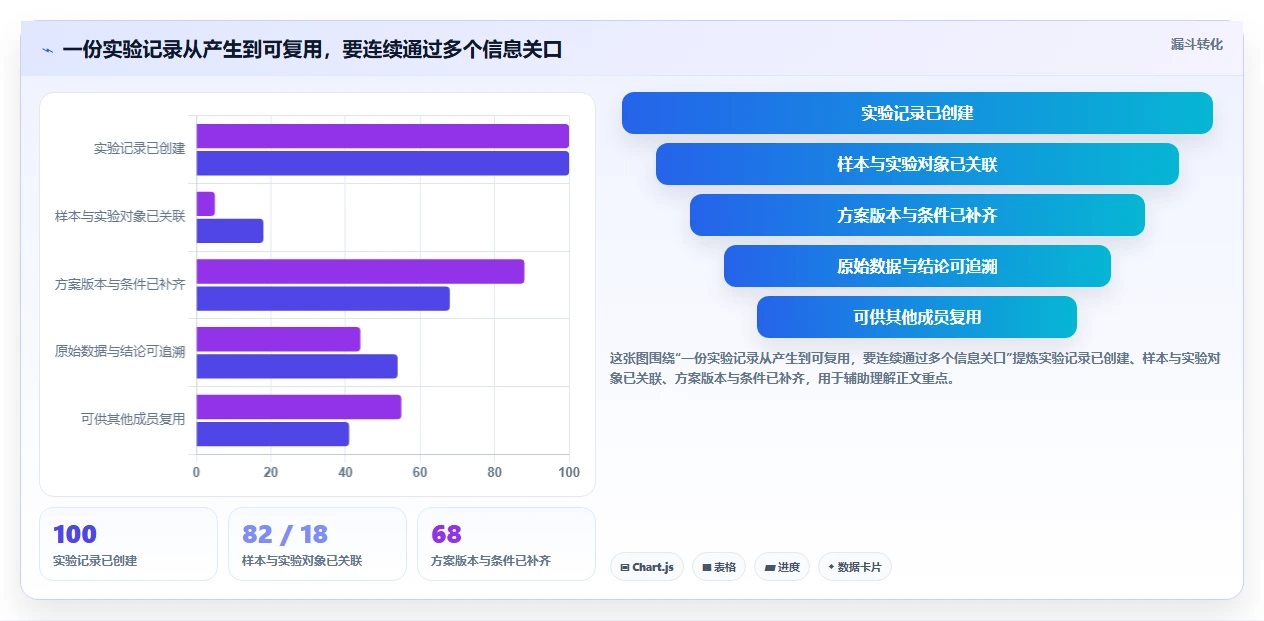Open the stat card showing 68

coord(506,544)
